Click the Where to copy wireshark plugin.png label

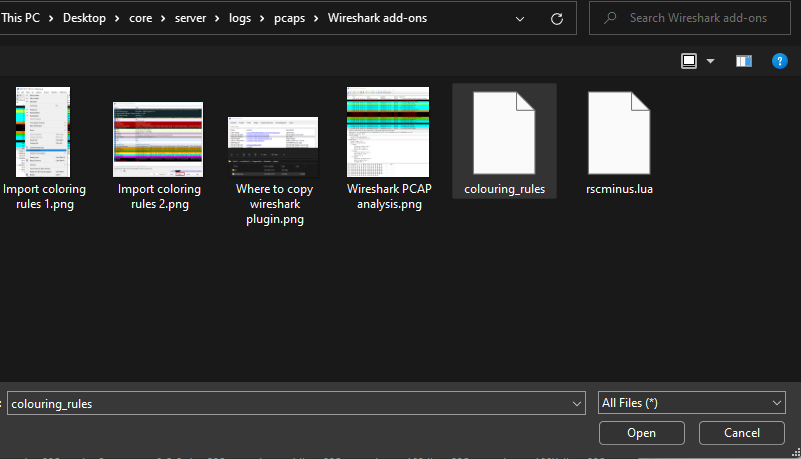[274, 204]
